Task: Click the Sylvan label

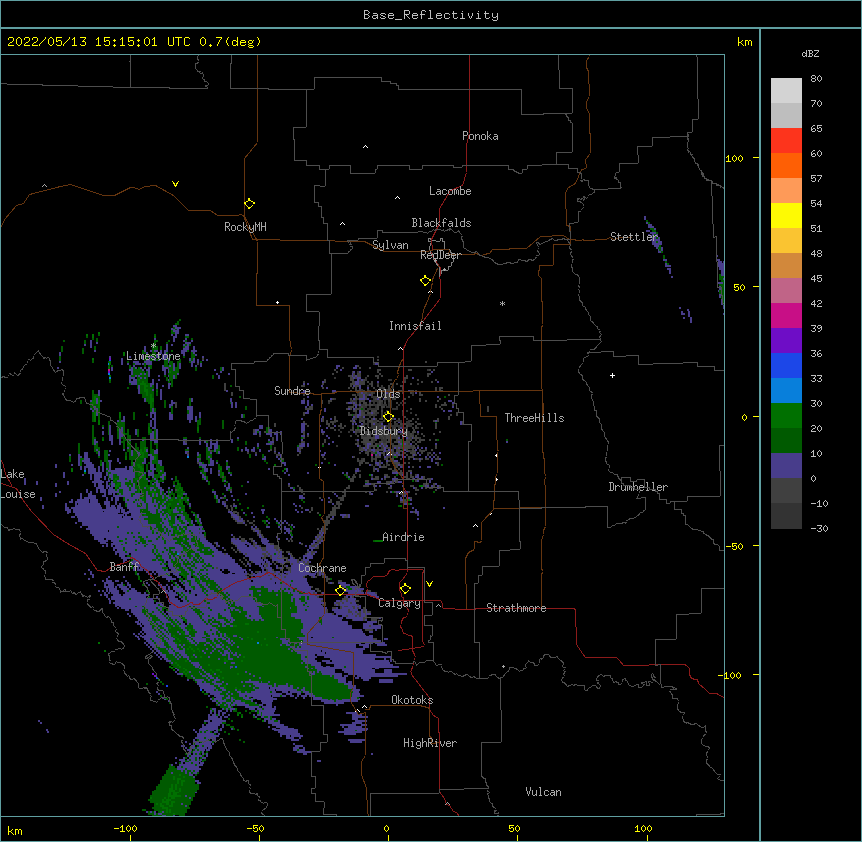Action: pos(390,245)
